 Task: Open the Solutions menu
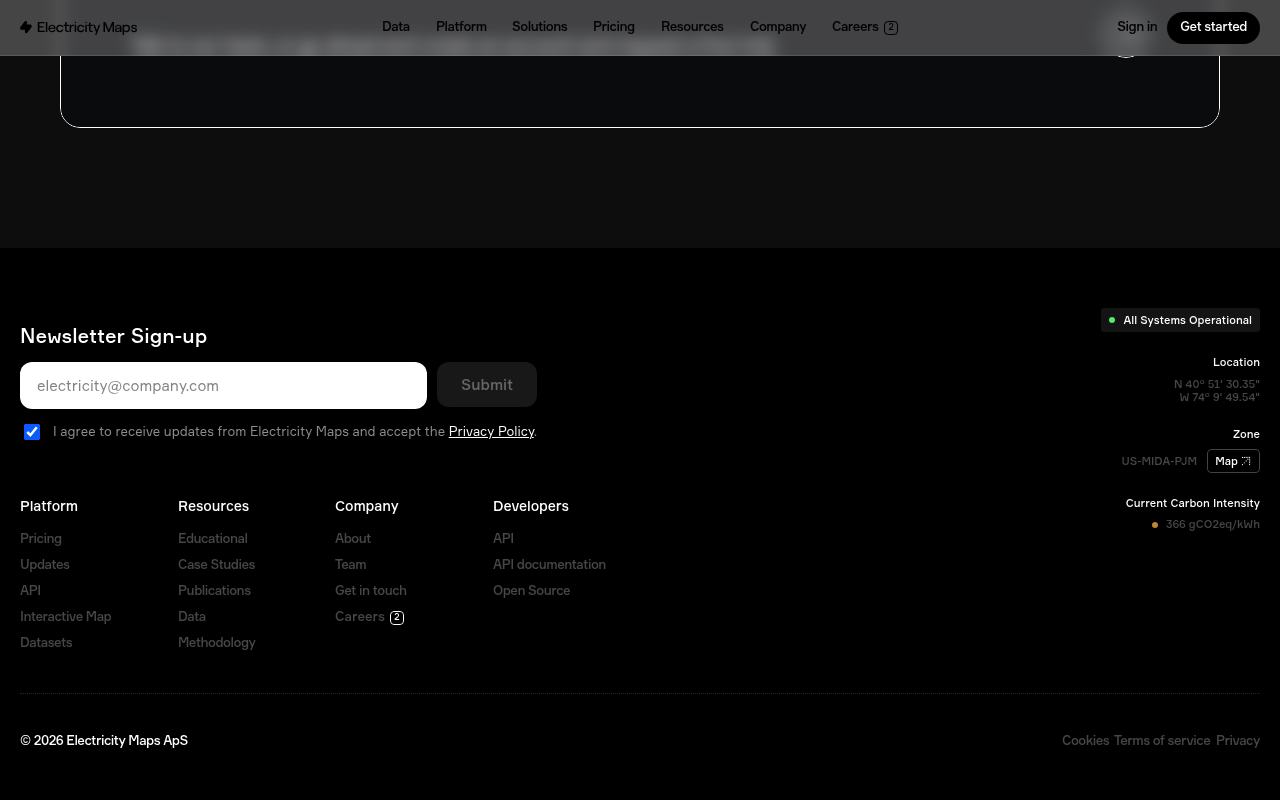point(539,27)
